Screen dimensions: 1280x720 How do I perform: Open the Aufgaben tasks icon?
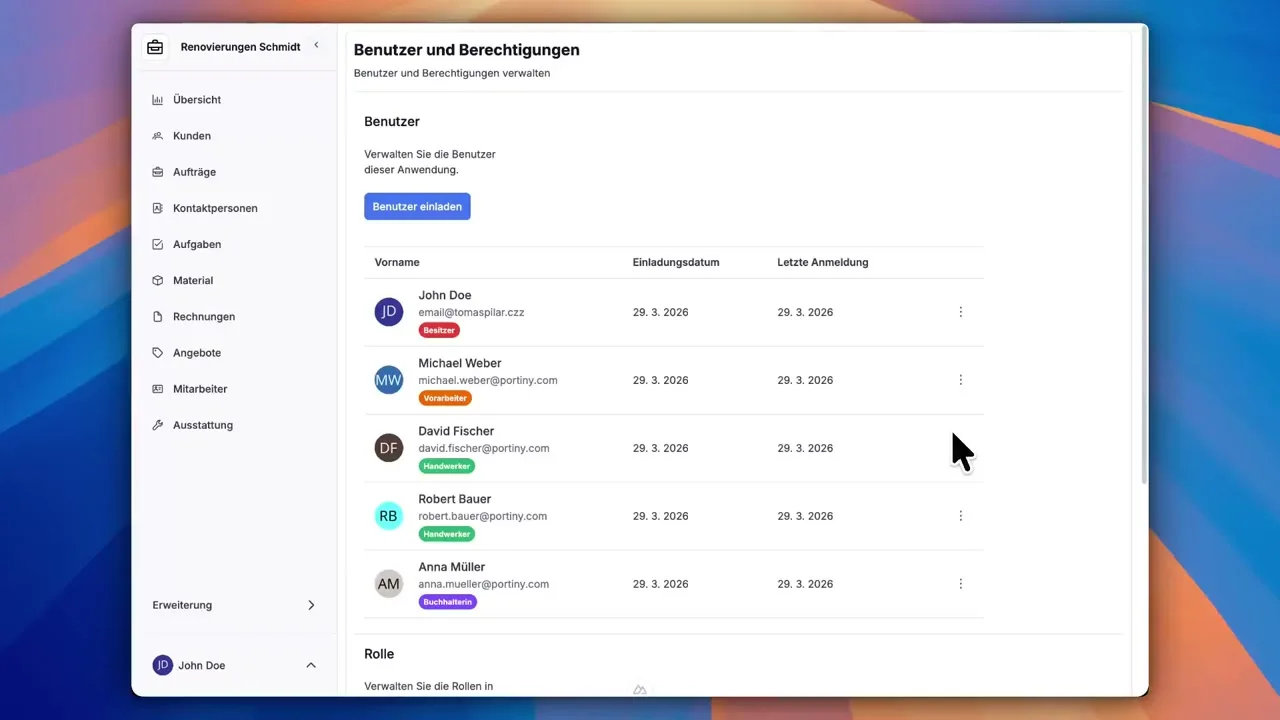coord(156,243)
